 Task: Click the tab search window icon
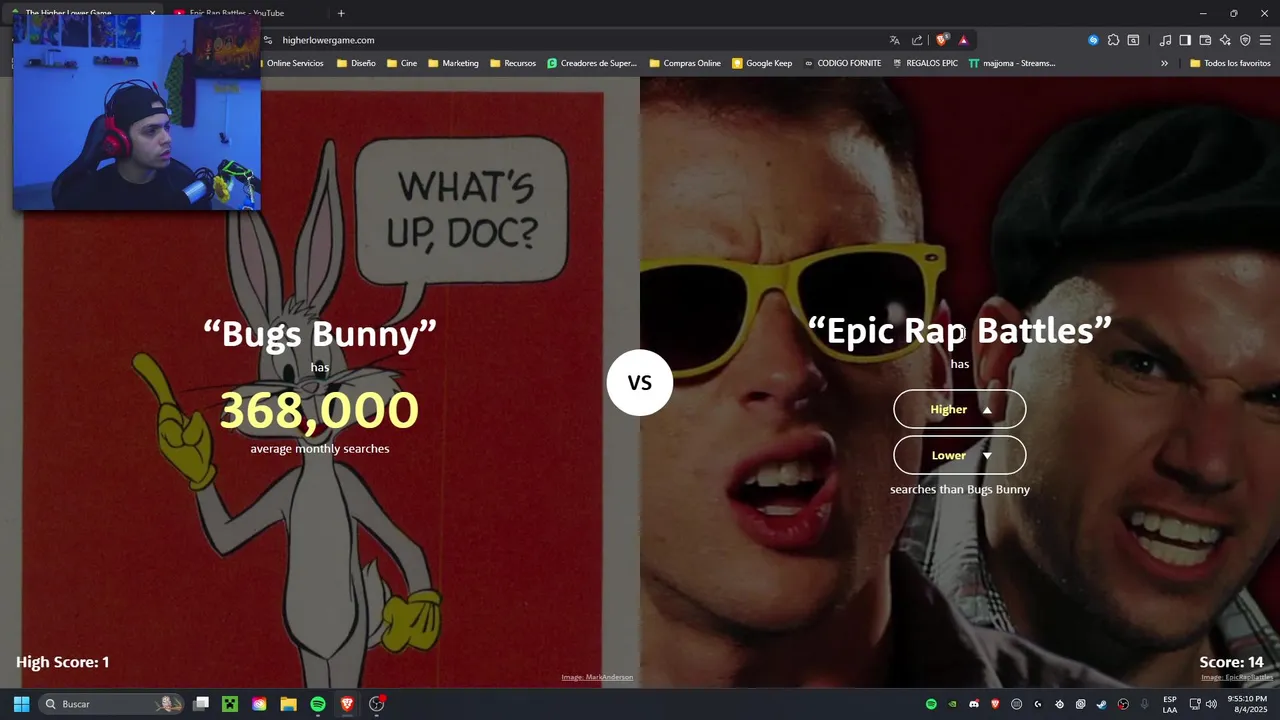tap(1133, 40)
